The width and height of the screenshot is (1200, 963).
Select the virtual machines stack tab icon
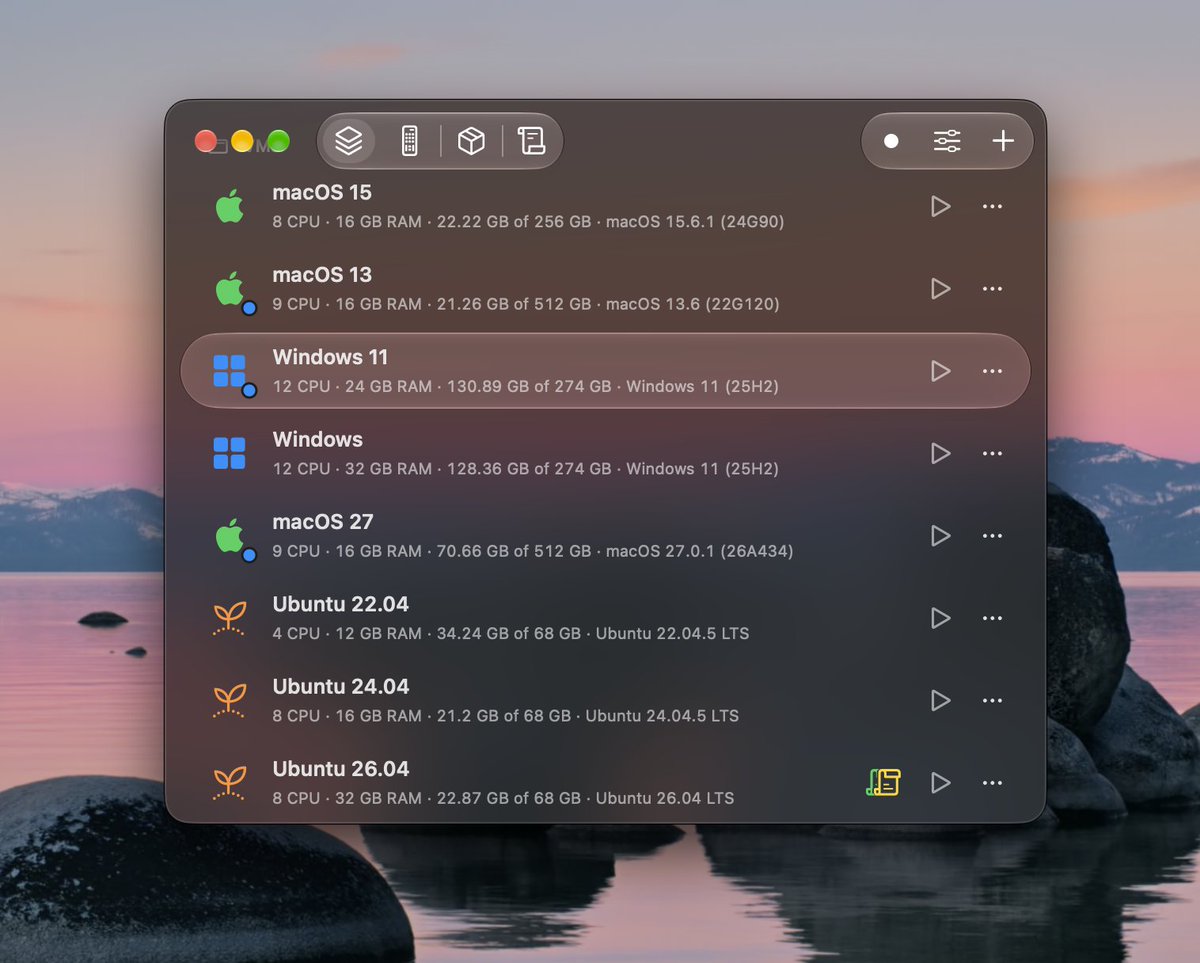pyautogui.click(x=348, y=141)
